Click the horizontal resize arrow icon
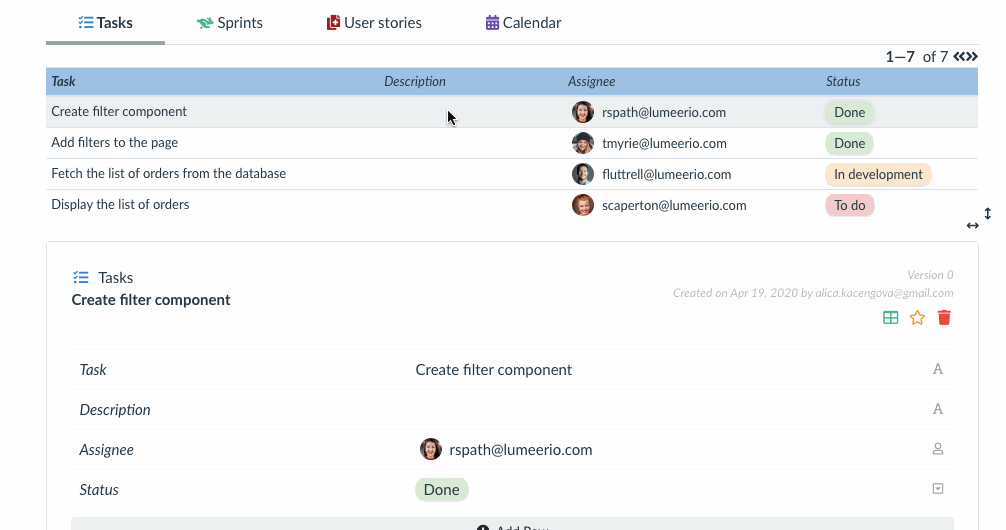 coord(973,225)
